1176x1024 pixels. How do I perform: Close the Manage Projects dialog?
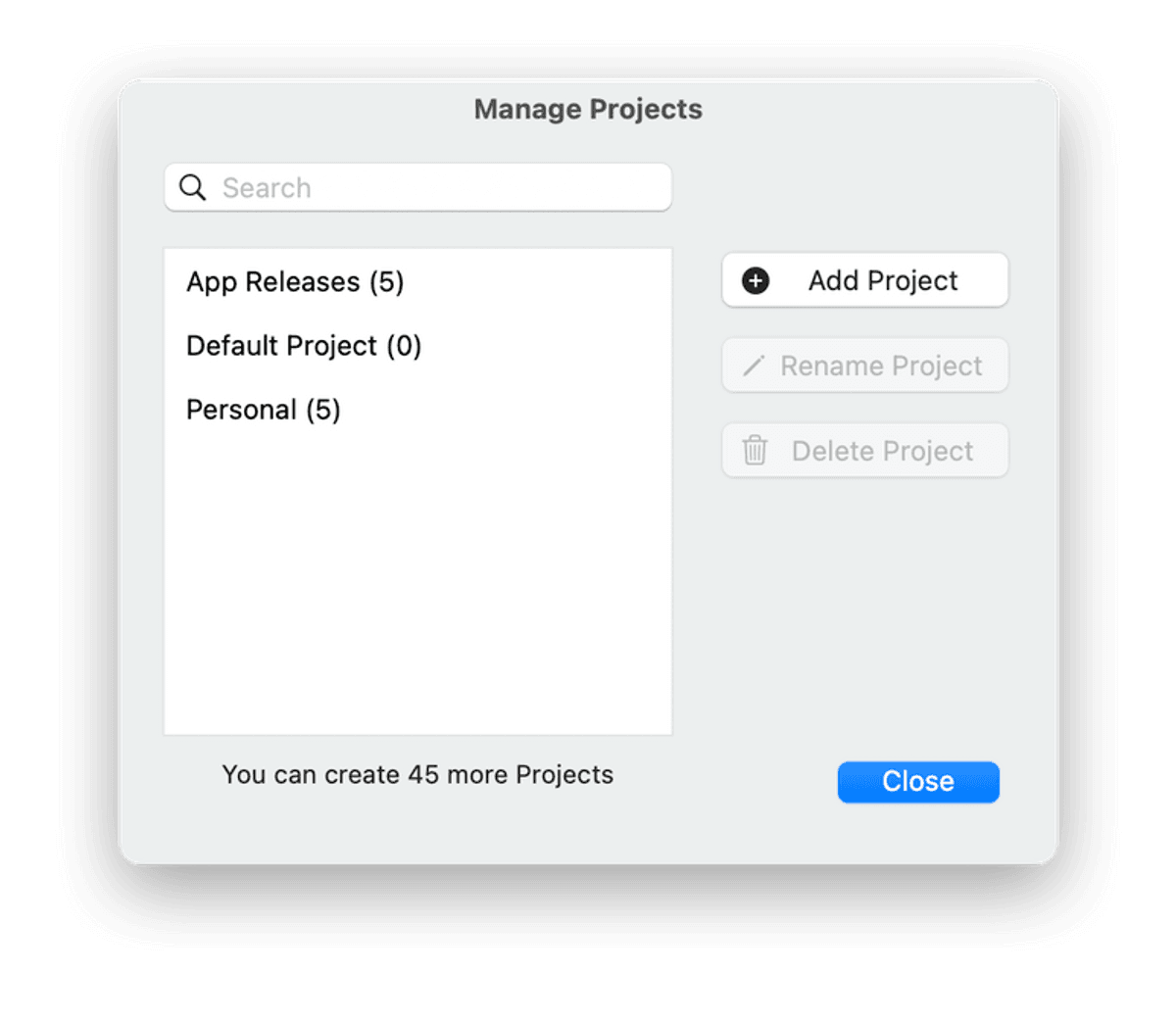pyautogui.click(x=917, y=782)
